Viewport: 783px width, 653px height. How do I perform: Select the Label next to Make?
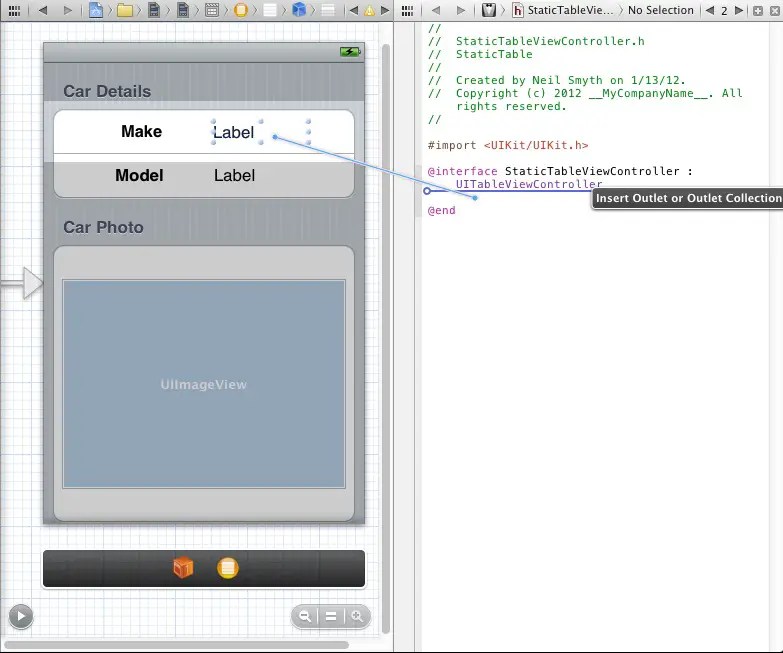click(x=234, y=132)
